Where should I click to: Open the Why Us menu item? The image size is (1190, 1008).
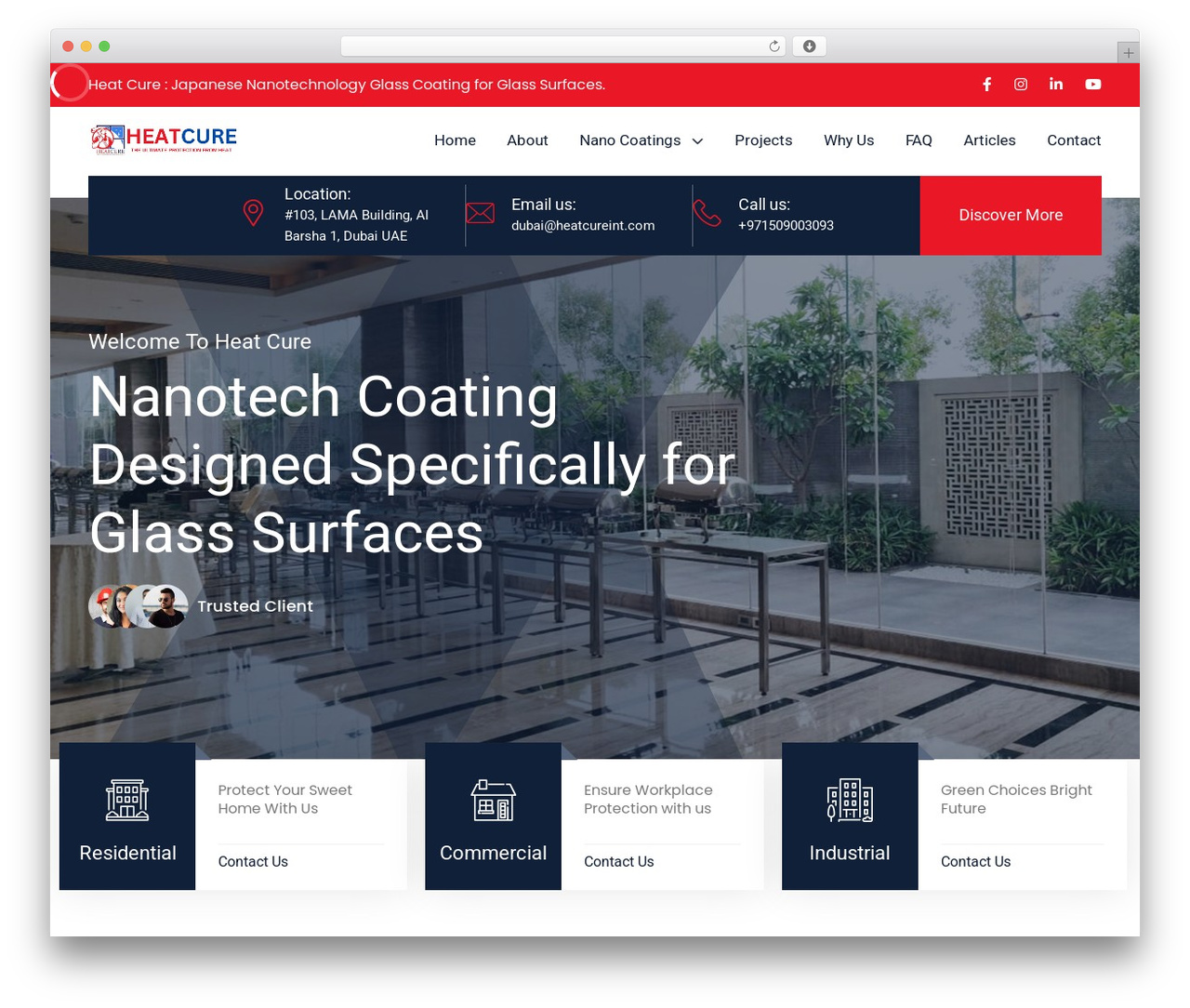849,140
